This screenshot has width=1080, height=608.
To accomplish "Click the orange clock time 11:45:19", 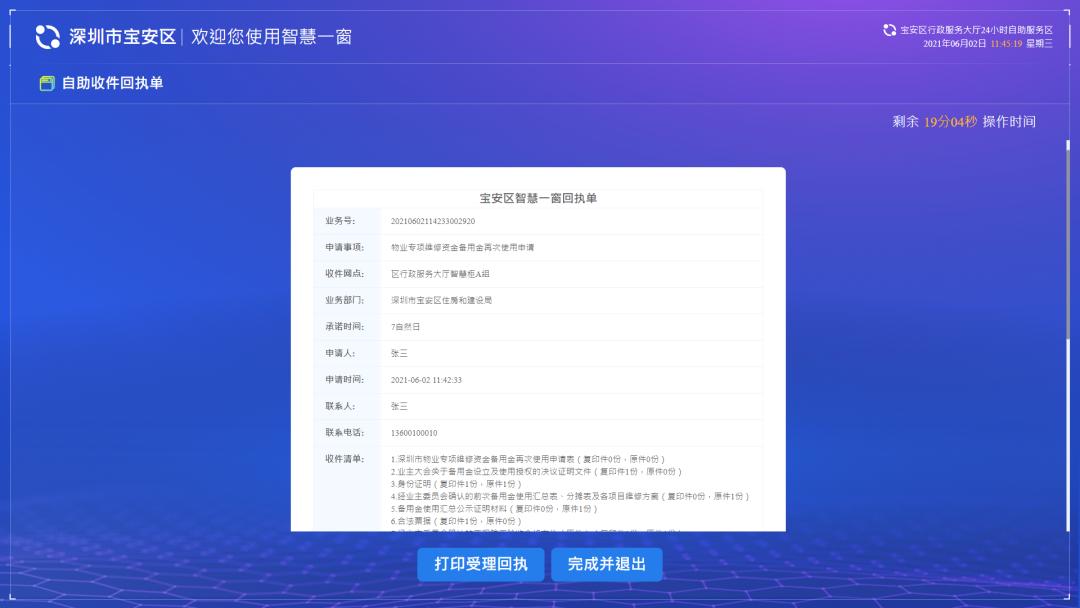I will pyautogui.click(x=1006, y=44).
